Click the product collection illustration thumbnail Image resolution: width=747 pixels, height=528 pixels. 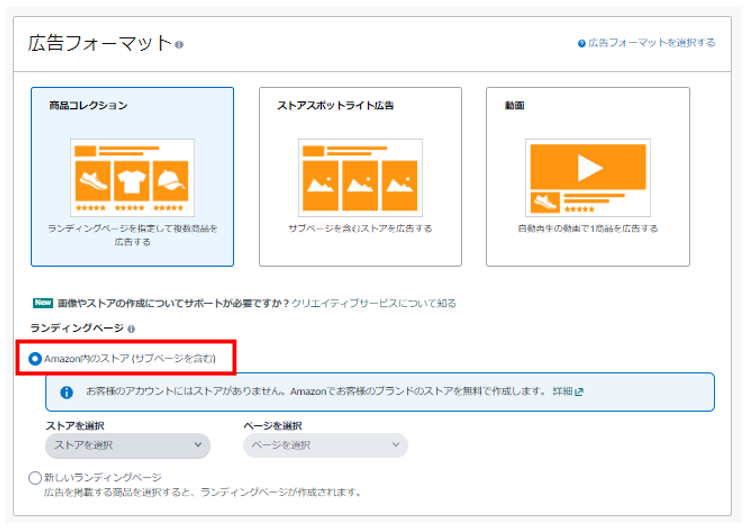[x=132, y=178]
